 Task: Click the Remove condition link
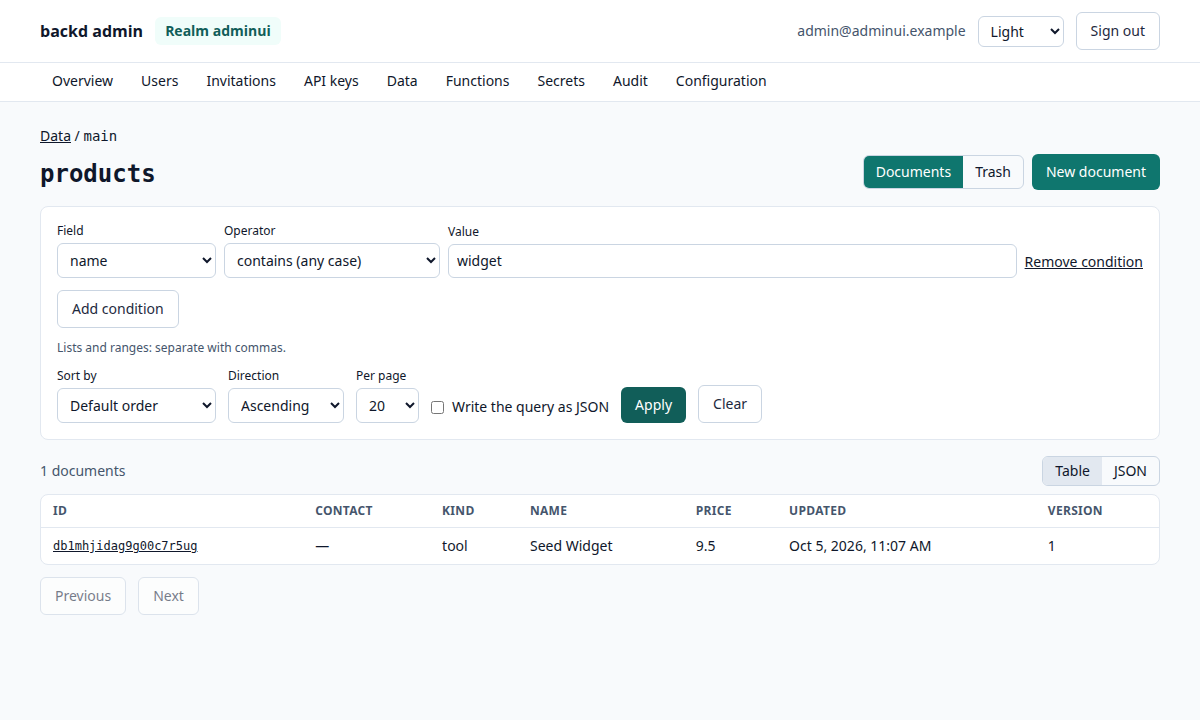click(x=1084, y=262)
